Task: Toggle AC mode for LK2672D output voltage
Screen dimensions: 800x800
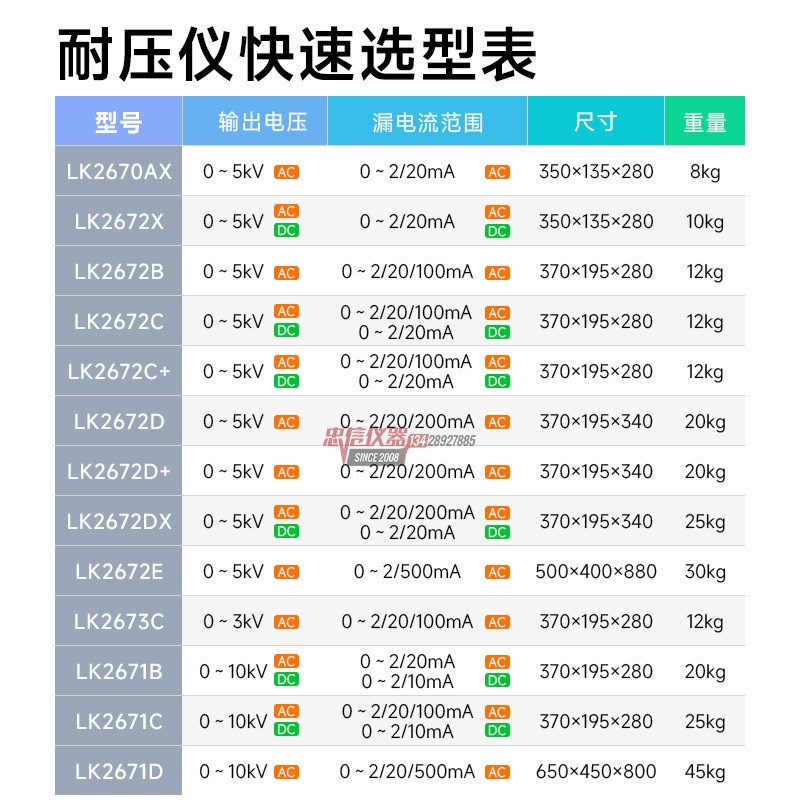Action: pos(287,420)
